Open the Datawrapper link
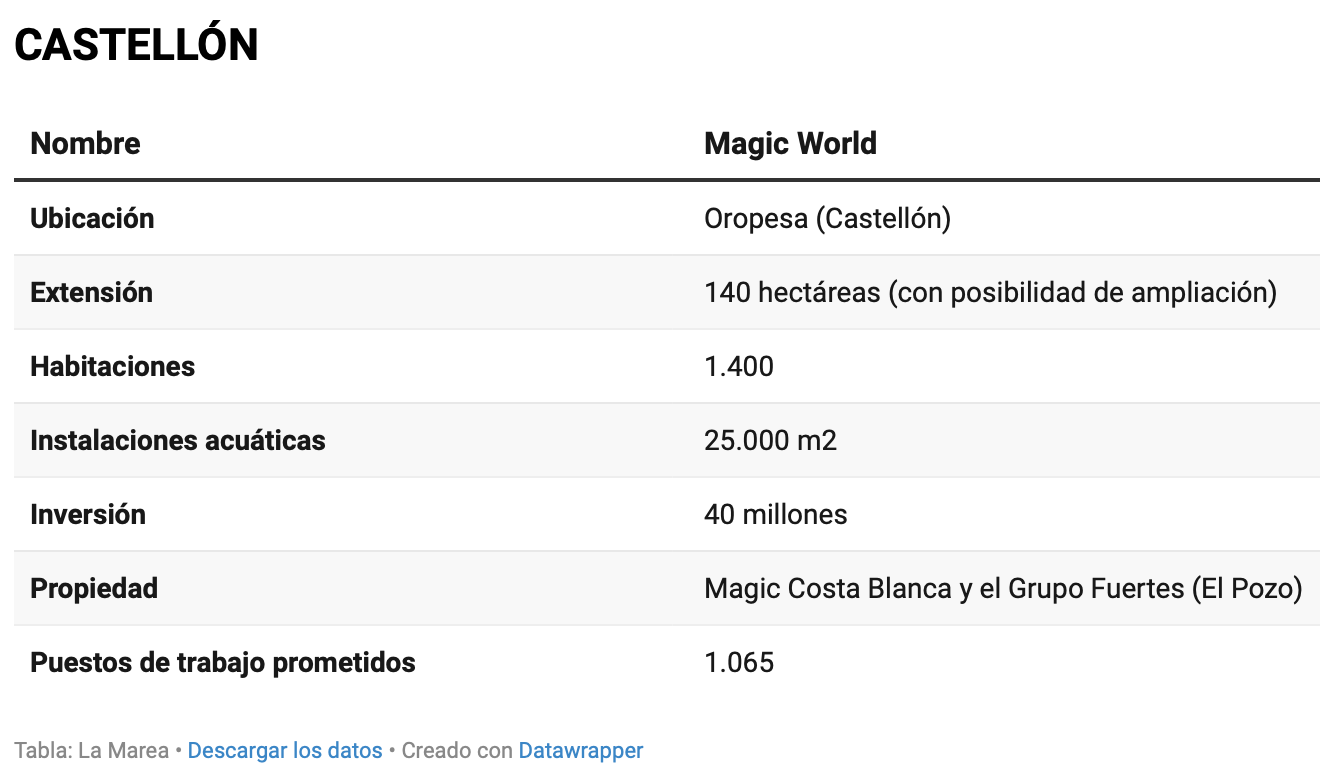 click(580, 750)
